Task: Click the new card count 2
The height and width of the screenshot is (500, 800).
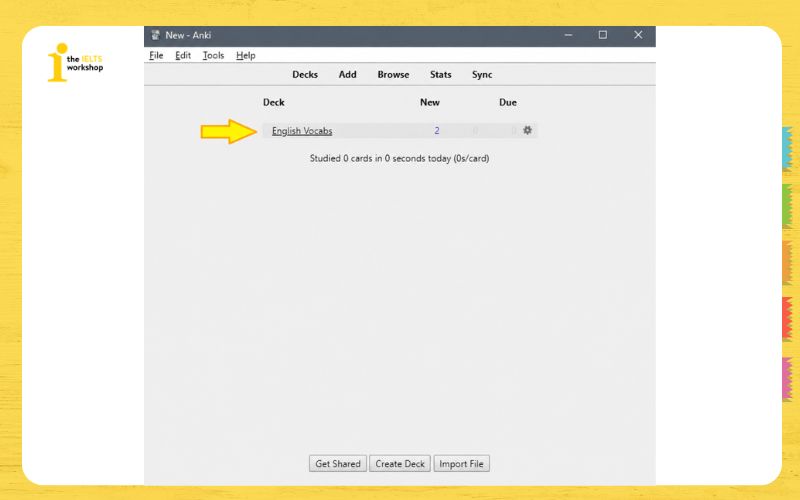Action: (437, 131)
